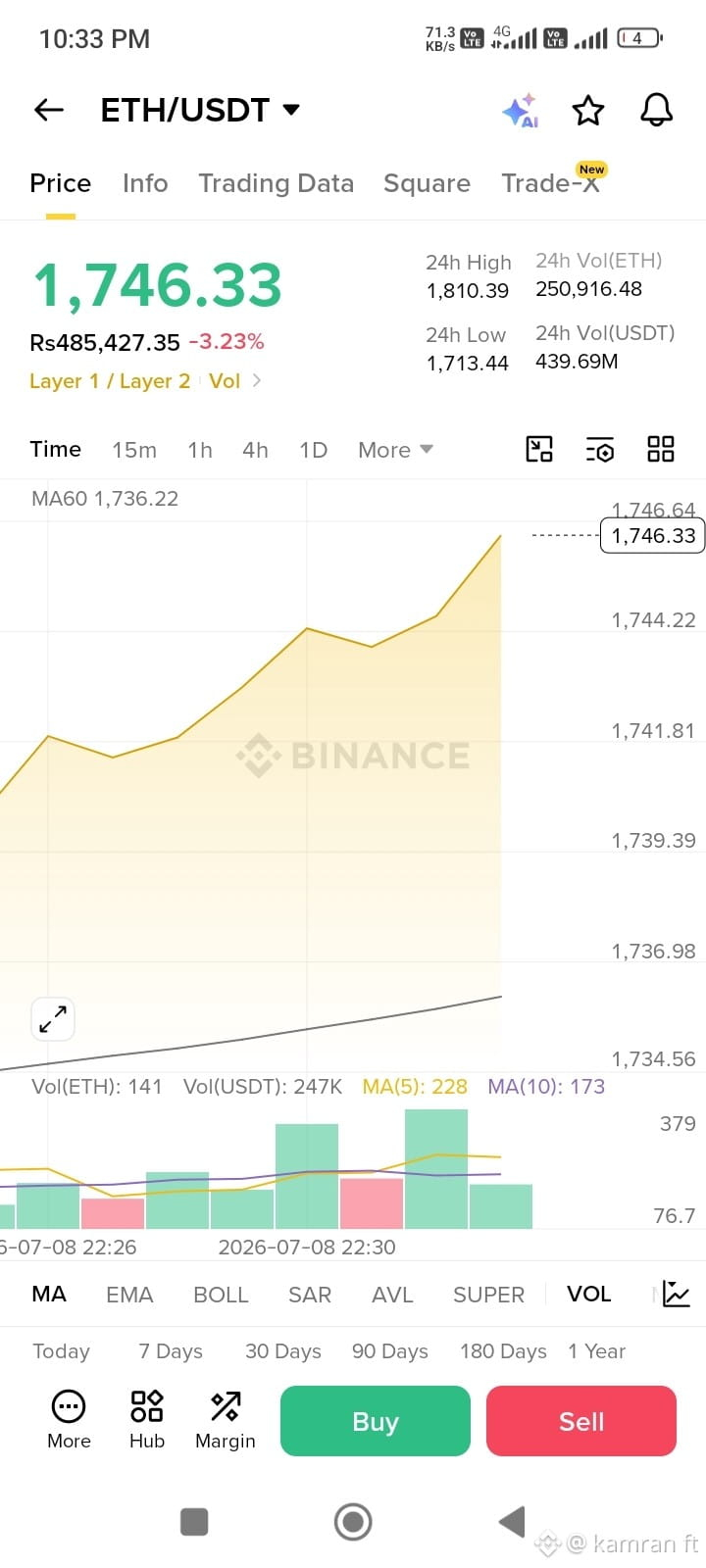Tap the green Buy button
Screen dimensions: 706x1568
pos(376,1421)
